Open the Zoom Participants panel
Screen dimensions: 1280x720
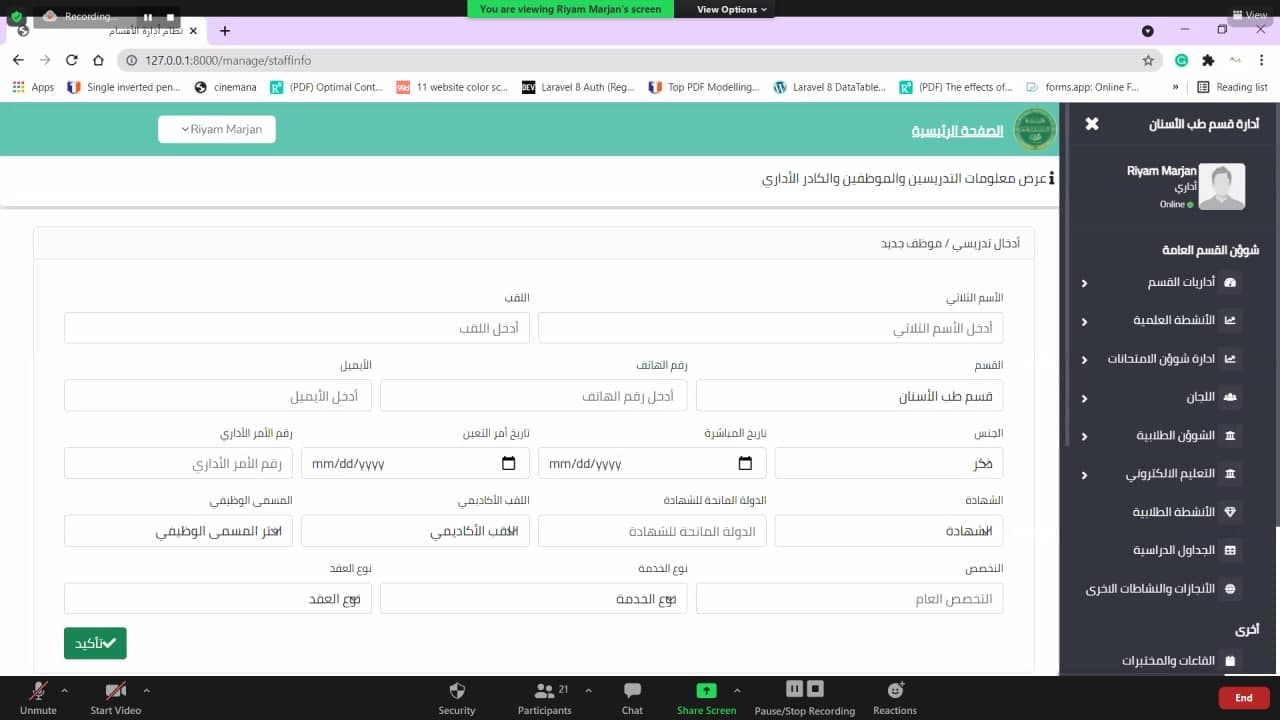(544, 690)
